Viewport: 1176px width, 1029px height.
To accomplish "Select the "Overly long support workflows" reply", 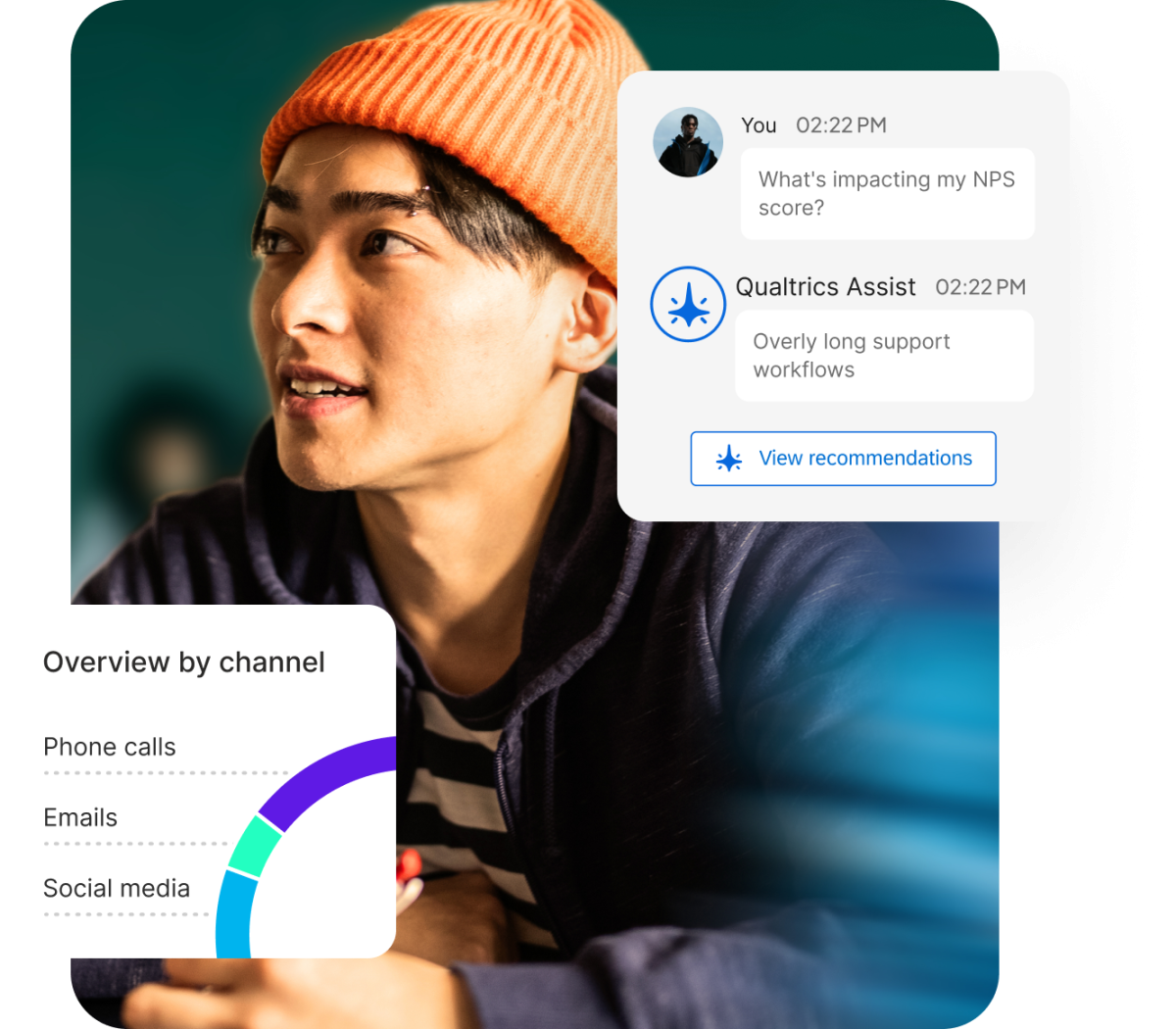I will coord(884,356).
